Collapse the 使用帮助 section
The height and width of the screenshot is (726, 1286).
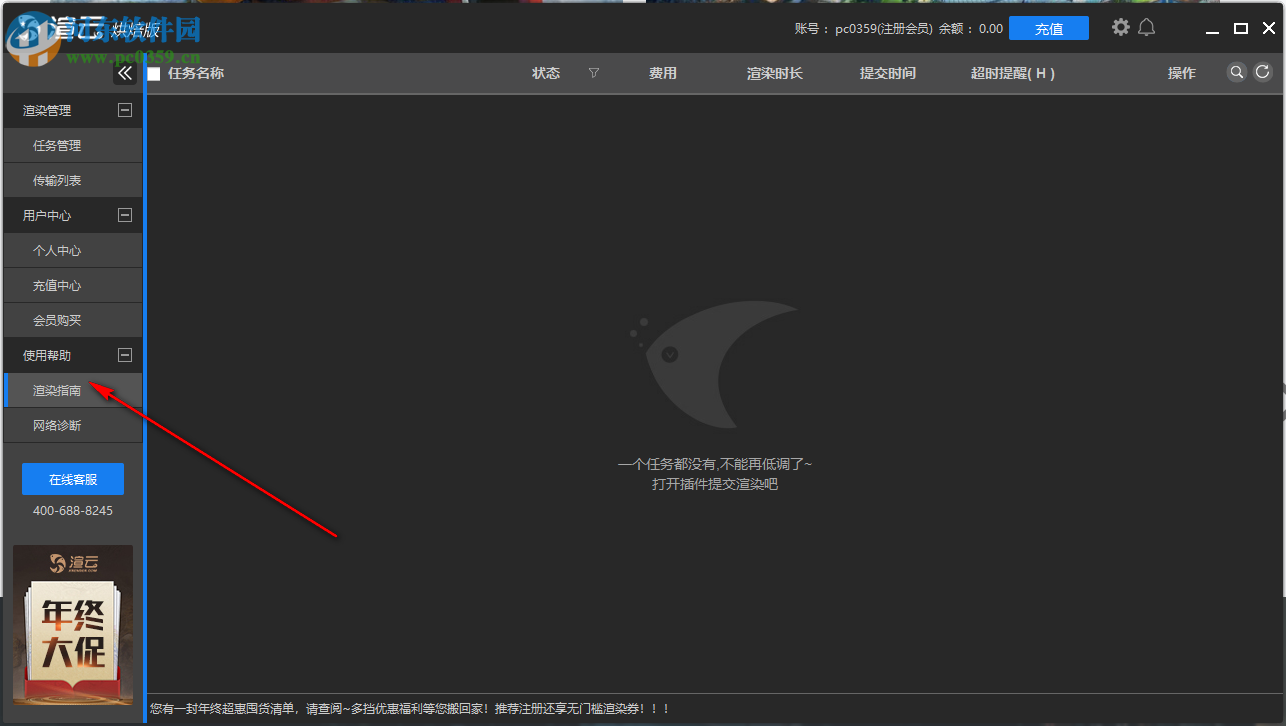124,355
